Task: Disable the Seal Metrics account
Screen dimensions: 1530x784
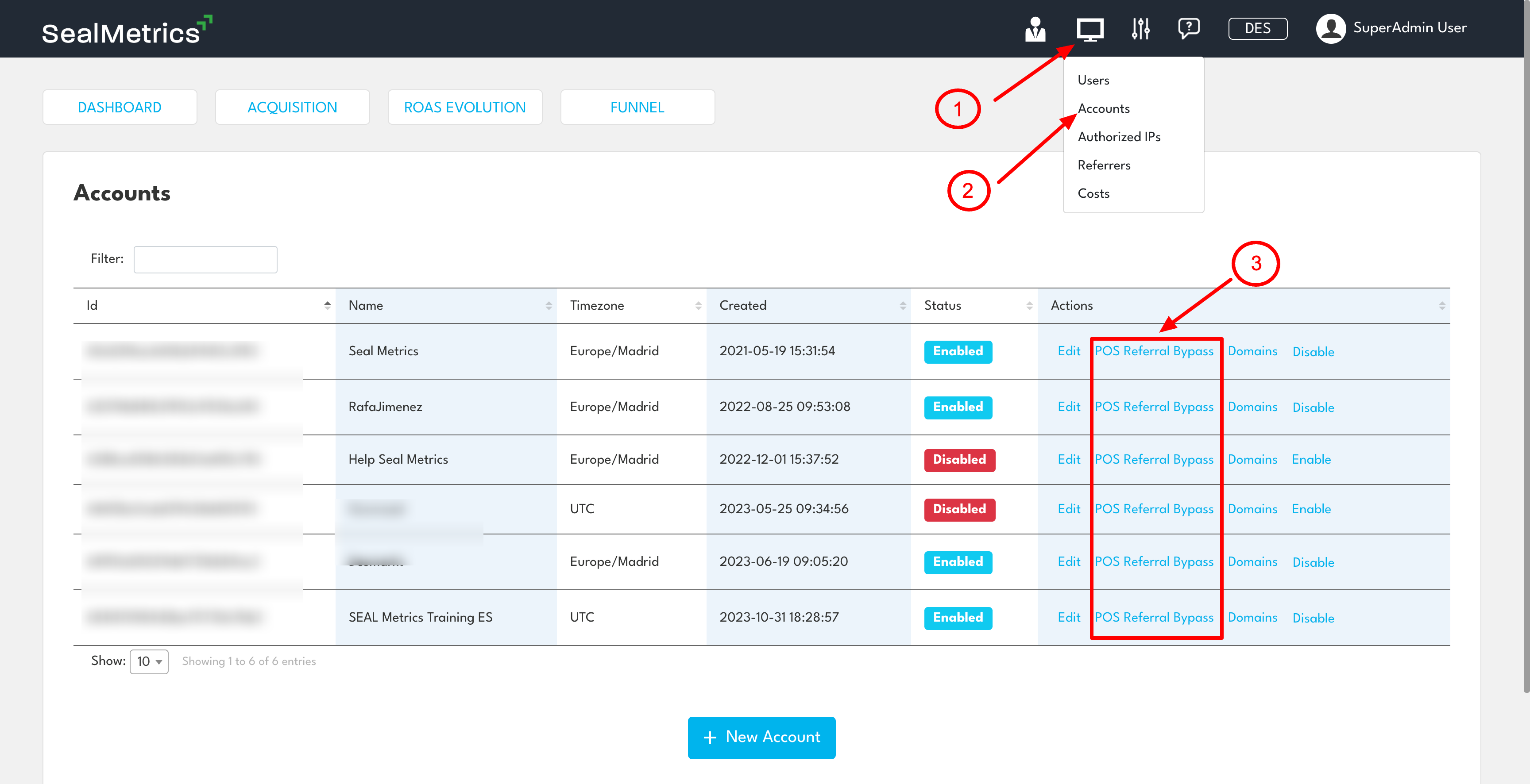Action: (x=1313, y=351)
